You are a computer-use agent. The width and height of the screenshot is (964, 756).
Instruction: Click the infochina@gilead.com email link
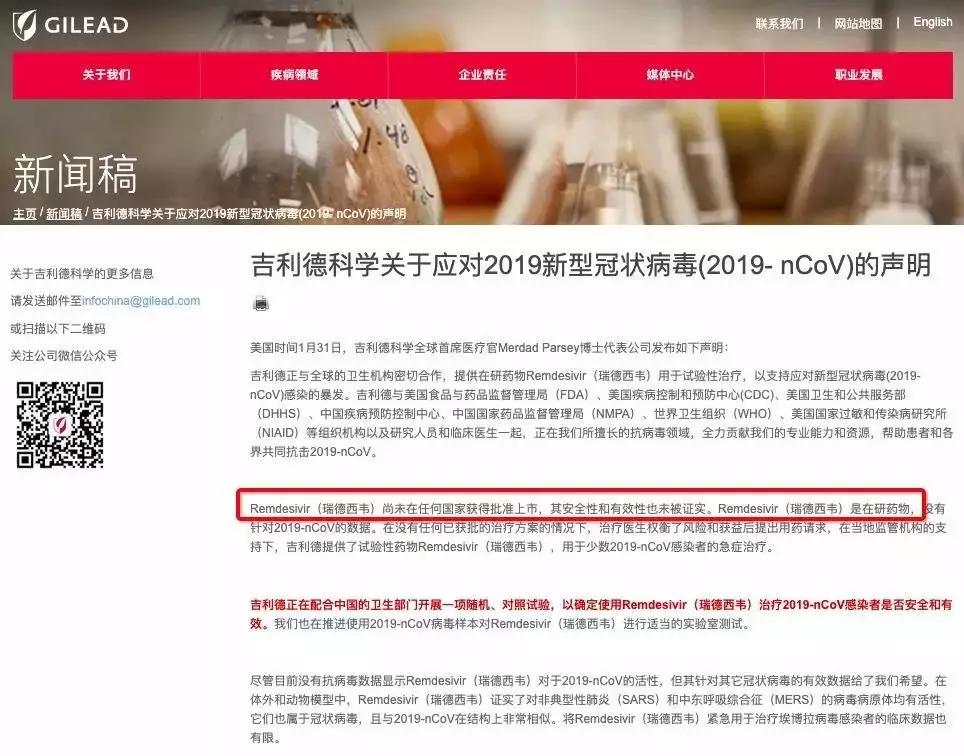[x=141, y=301]
